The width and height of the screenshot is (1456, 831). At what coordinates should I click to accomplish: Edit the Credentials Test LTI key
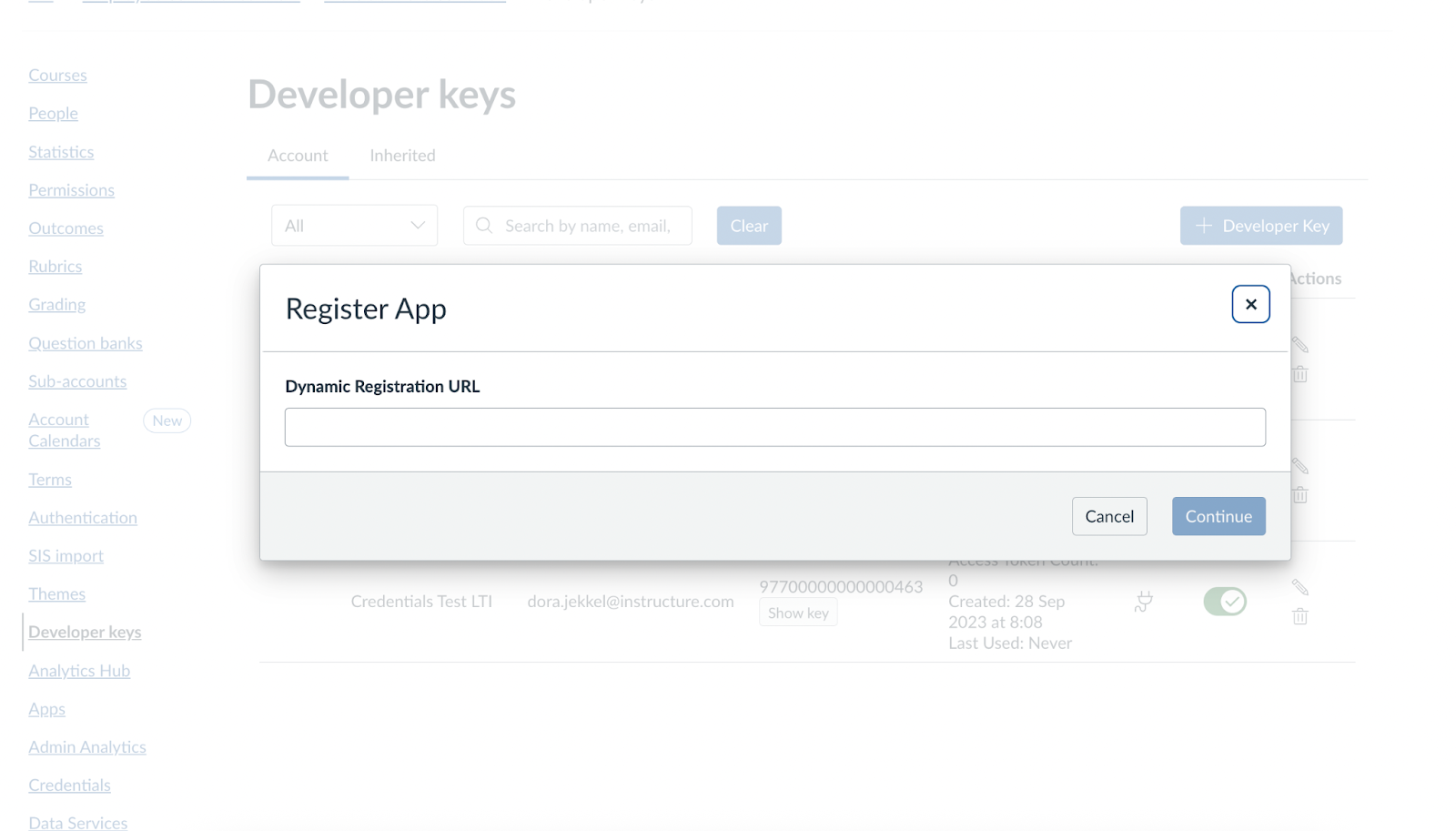(1300, 587)
